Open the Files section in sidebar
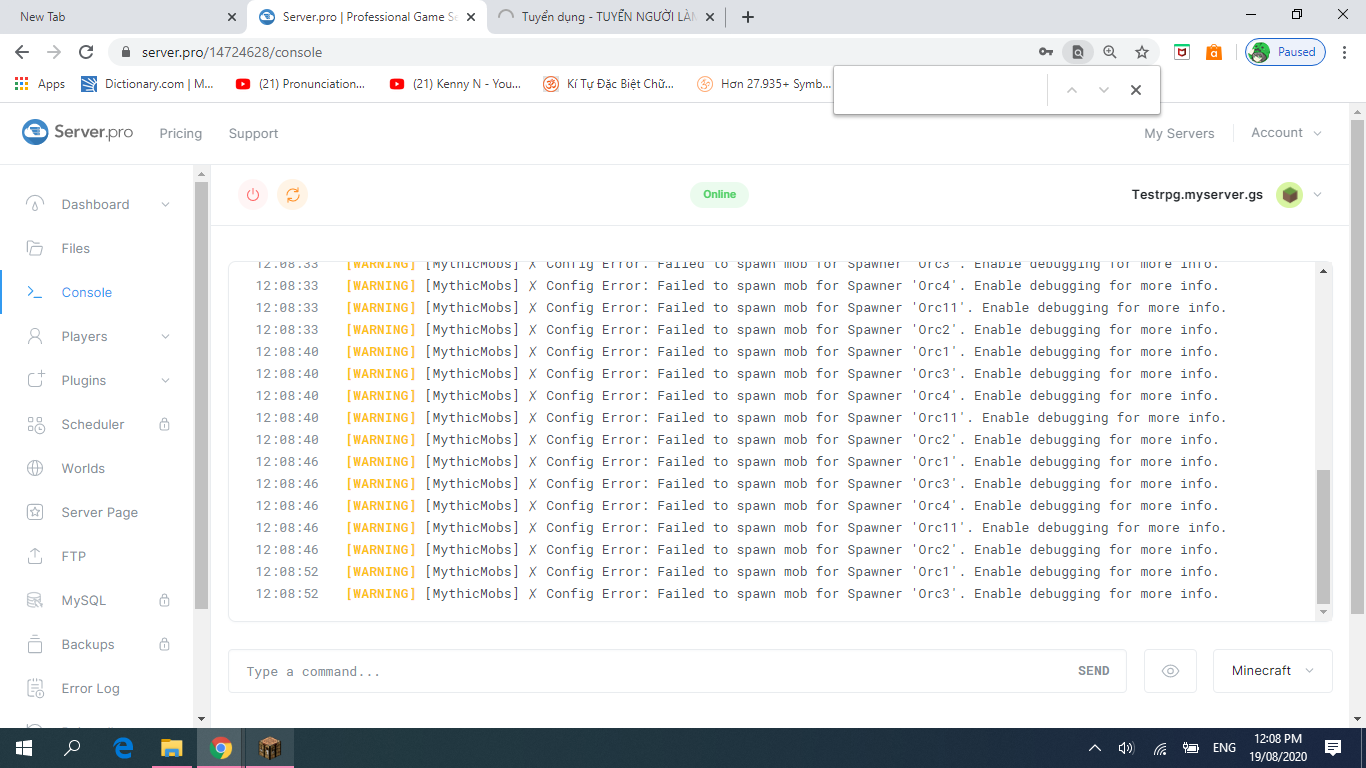Screen dimensions: 1366x768 click(75, 248)
